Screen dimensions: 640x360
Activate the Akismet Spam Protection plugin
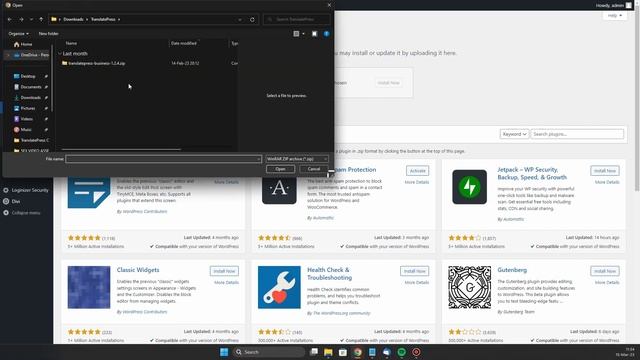coord(417,171)
